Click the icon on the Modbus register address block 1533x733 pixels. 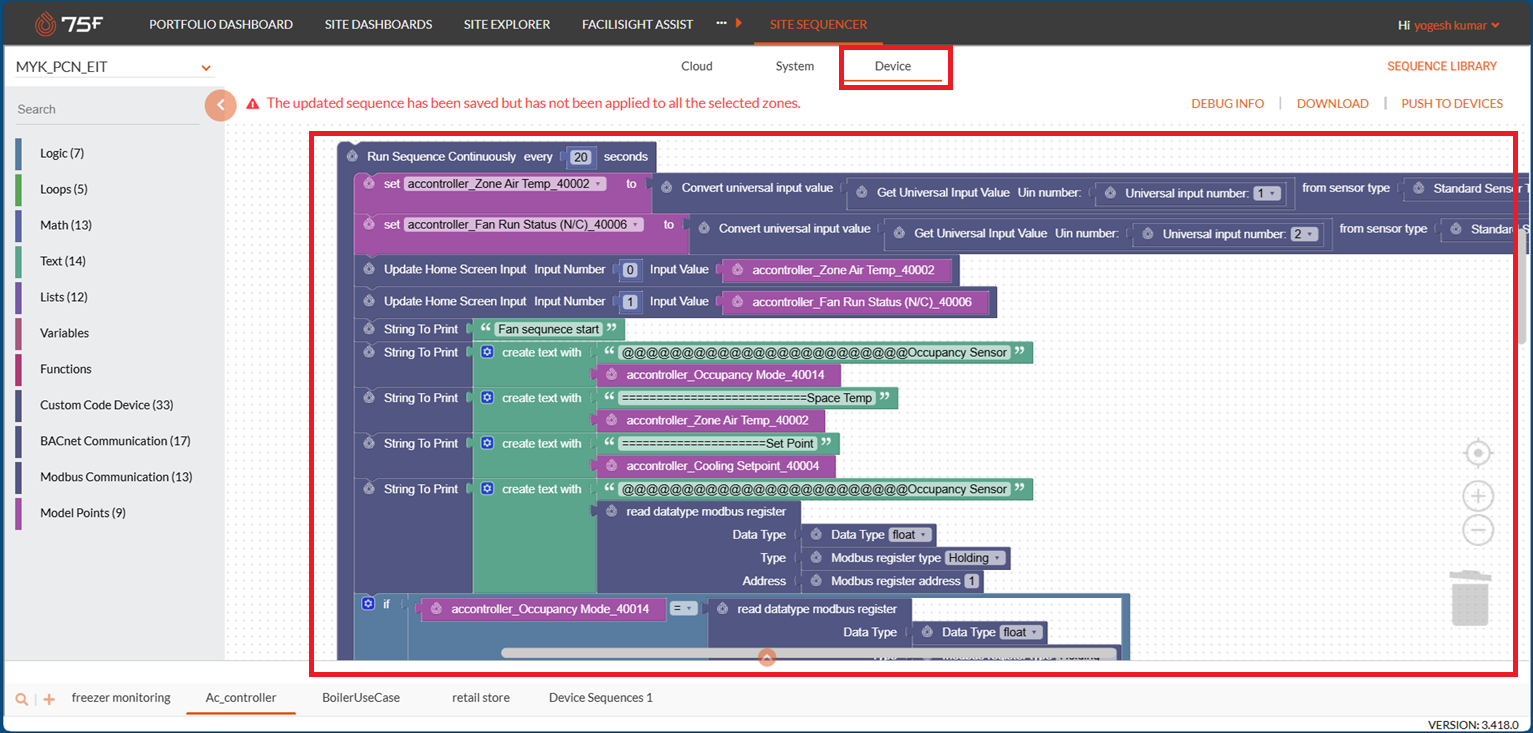click(x=816, y=581)
